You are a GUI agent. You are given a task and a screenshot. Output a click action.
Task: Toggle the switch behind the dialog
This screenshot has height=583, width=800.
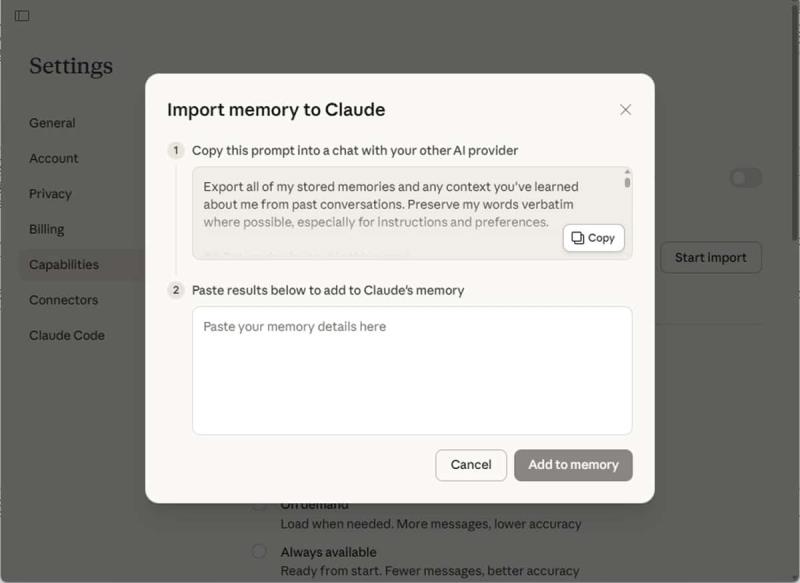[745, 178]
